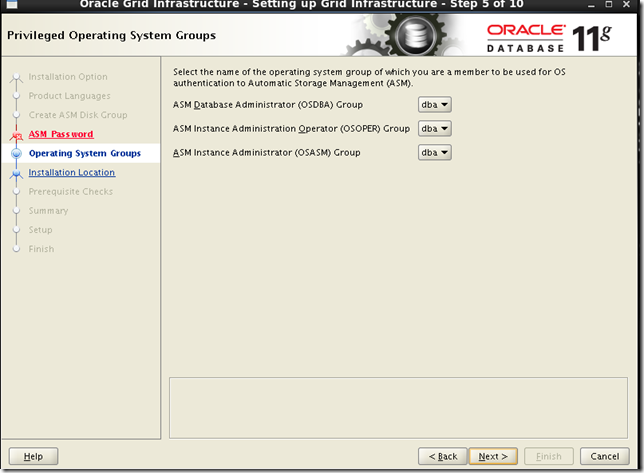This screenshot has height=473, width=644.
Task: Click the Oracle Database 11g logo
Action: pos(550,38)
